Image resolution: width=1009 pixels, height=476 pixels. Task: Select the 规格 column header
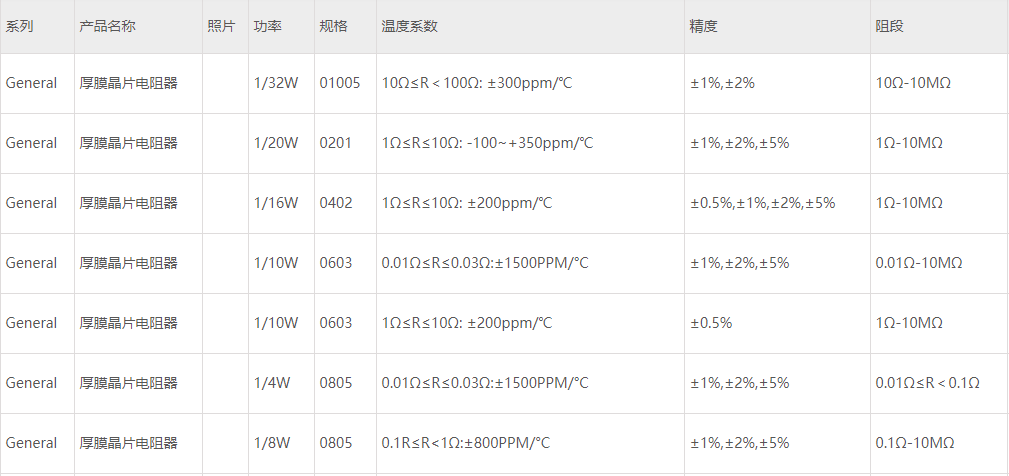pos(333,27)
